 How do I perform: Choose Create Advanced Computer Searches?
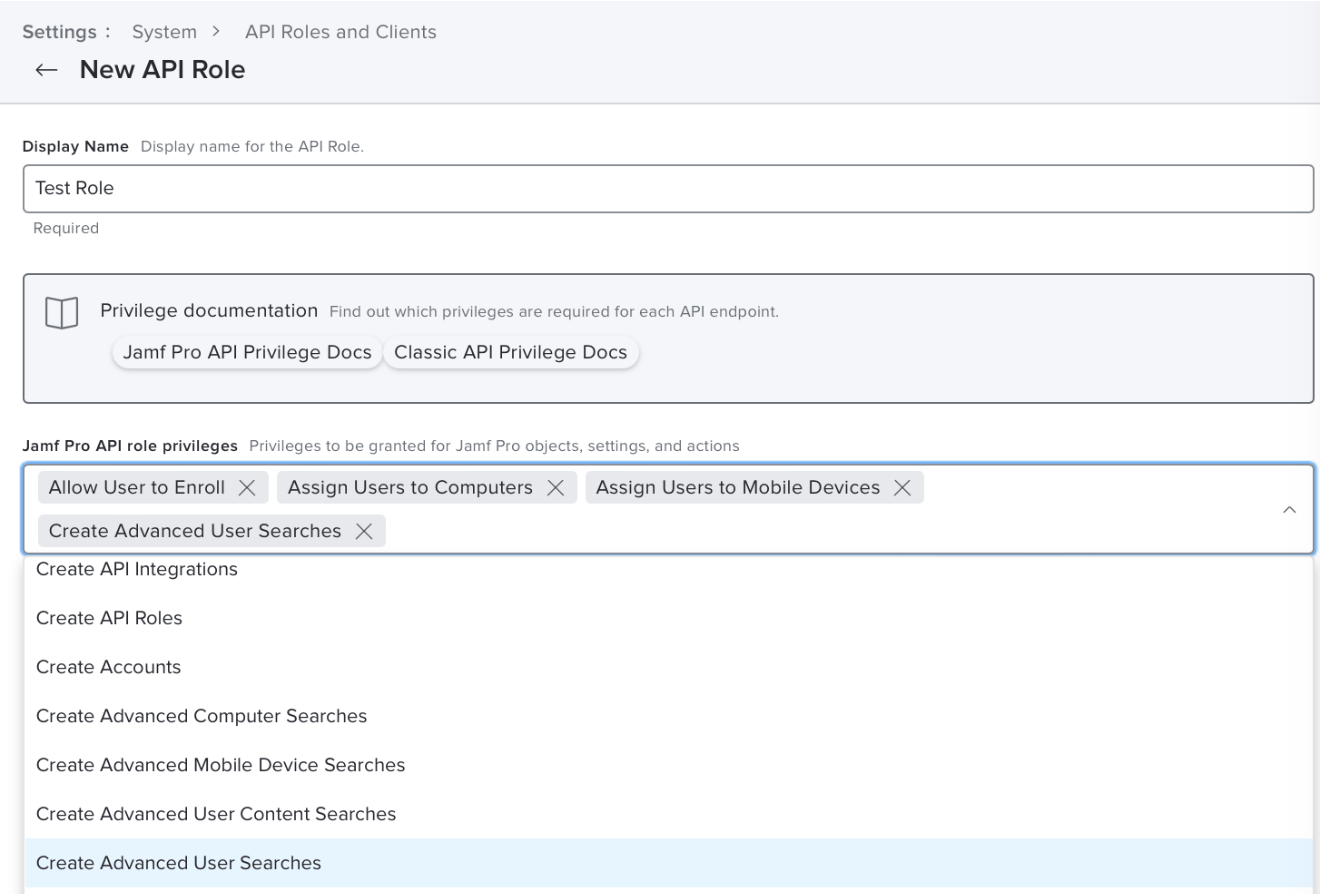coord(668,716)
